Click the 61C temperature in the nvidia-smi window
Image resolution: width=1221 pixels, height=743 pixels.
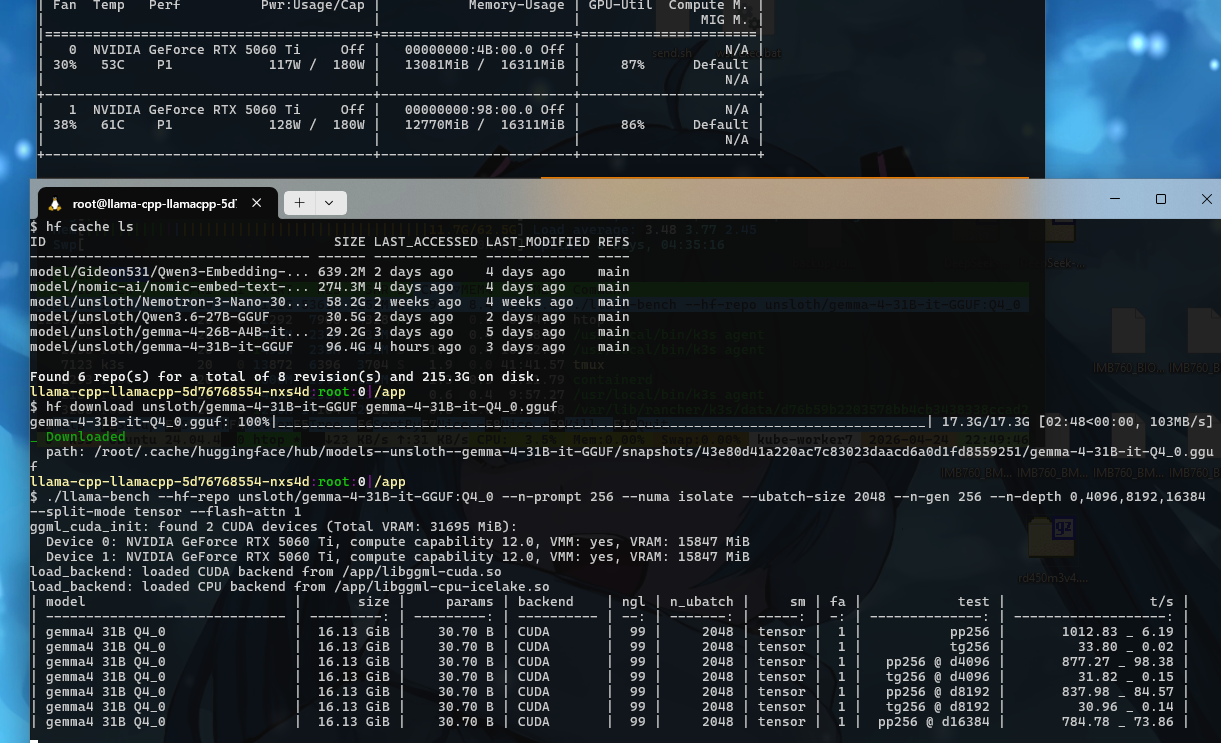(113, 125)
